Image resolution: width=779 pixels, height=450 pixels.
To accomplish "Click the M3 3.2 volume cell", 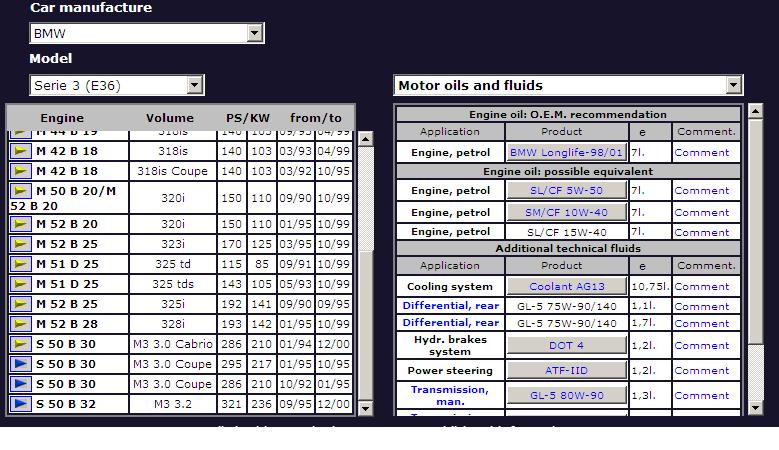I will (x=173, y=404).
